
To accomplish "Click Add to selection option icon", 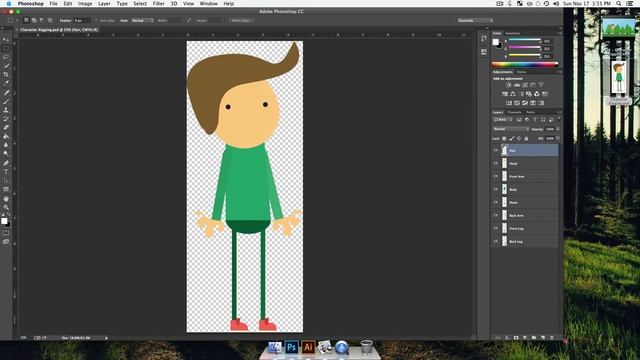I will click(34, 20).
